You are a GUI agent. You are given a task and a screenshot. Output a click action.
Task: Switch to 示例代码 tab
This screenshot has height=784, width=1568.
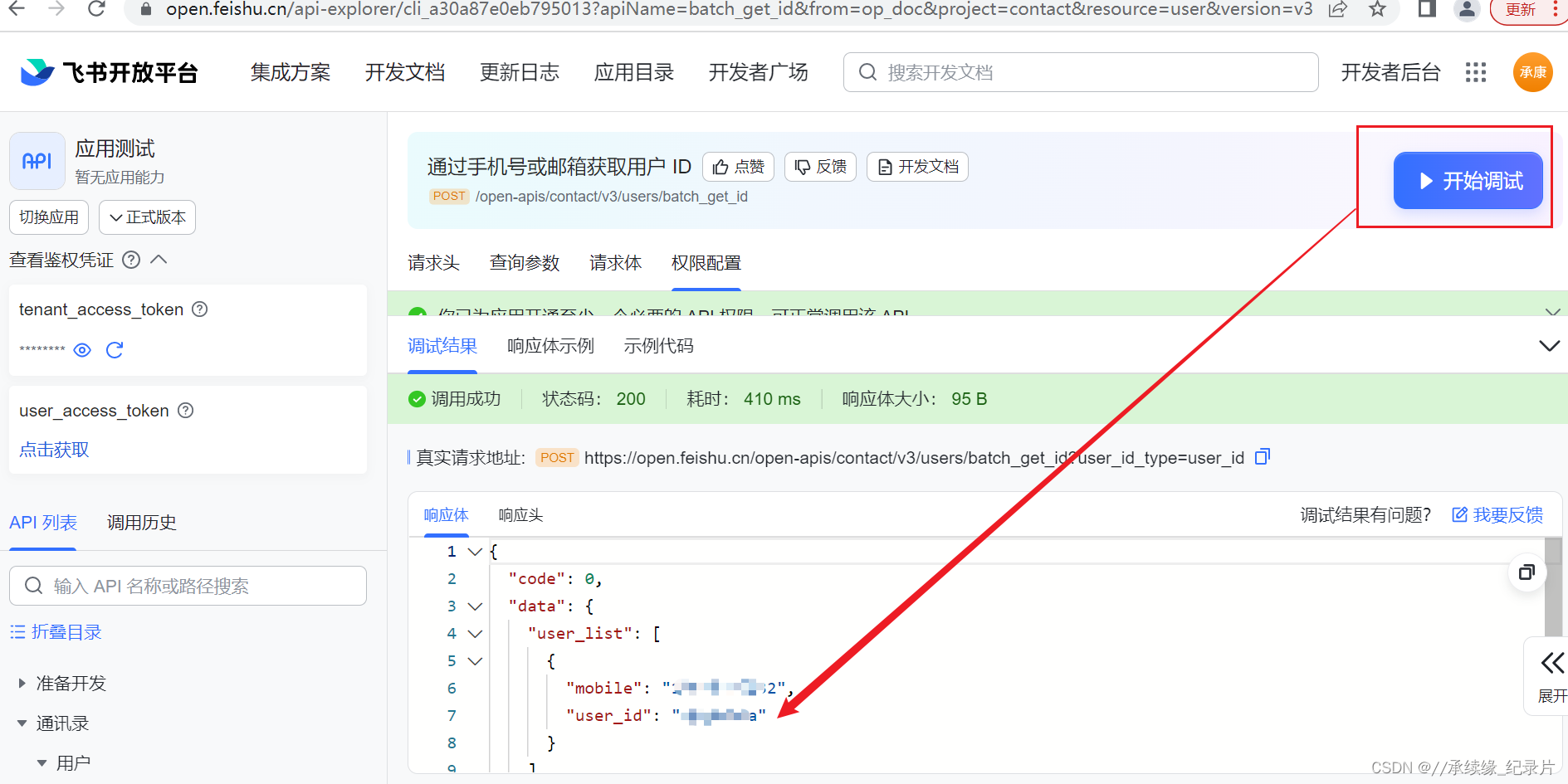[658, 346]
